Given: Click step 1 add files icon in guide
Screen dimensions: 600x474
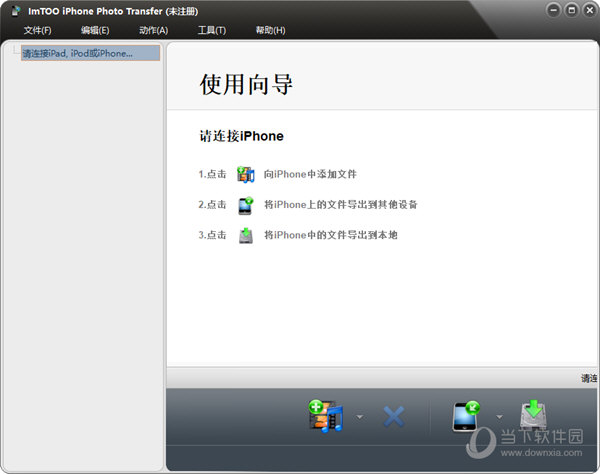Looking at the screenshot, I should (245, 174).
